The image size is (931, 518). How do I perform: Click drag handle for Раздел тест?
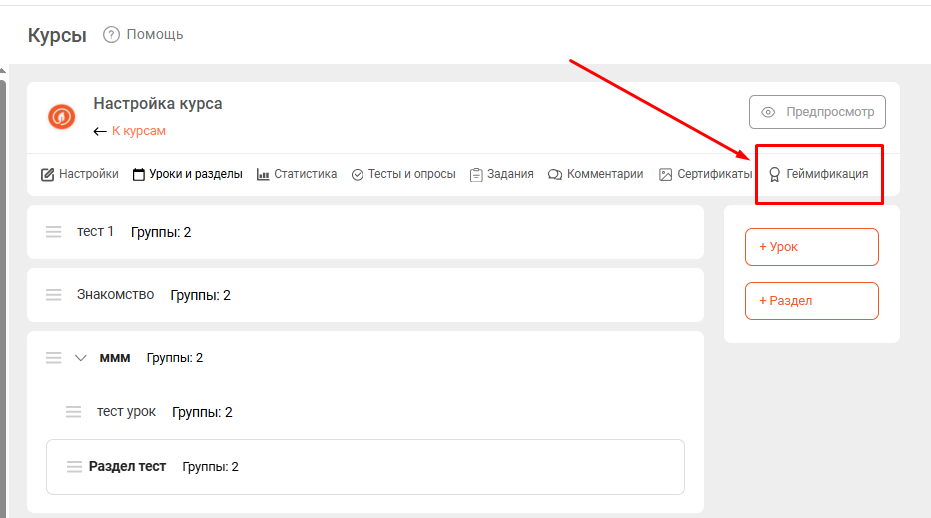[74, 467]
